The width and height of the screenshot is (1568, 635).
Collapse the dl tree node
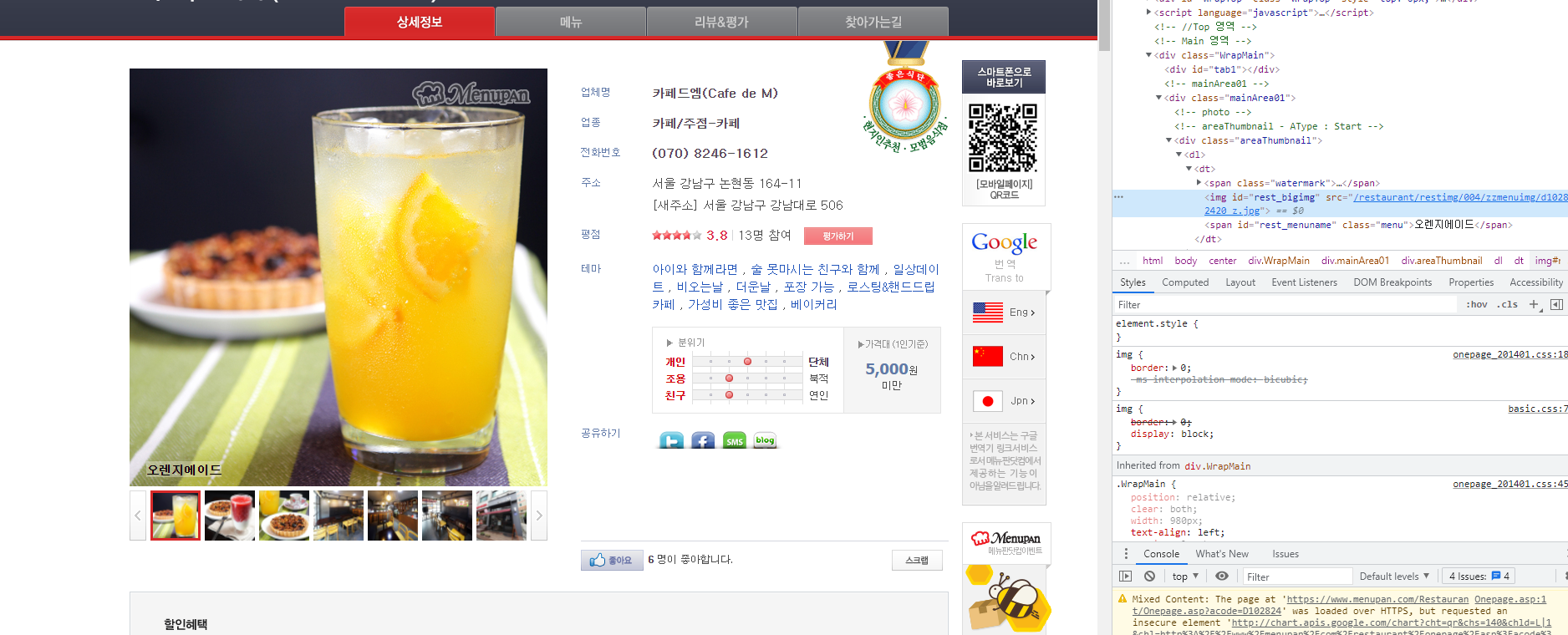coord(1179,155)
